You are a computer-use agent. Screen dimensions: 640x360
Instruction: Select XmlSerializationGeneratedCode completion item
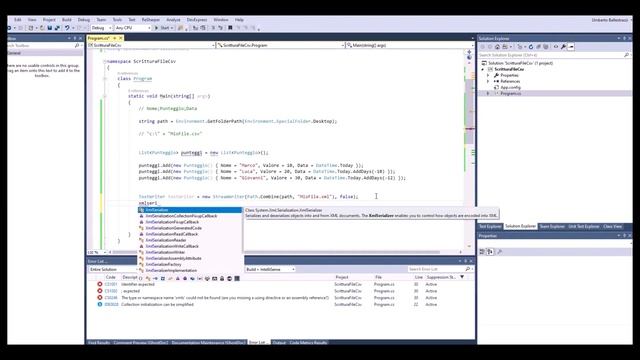(x=190, y=228)
